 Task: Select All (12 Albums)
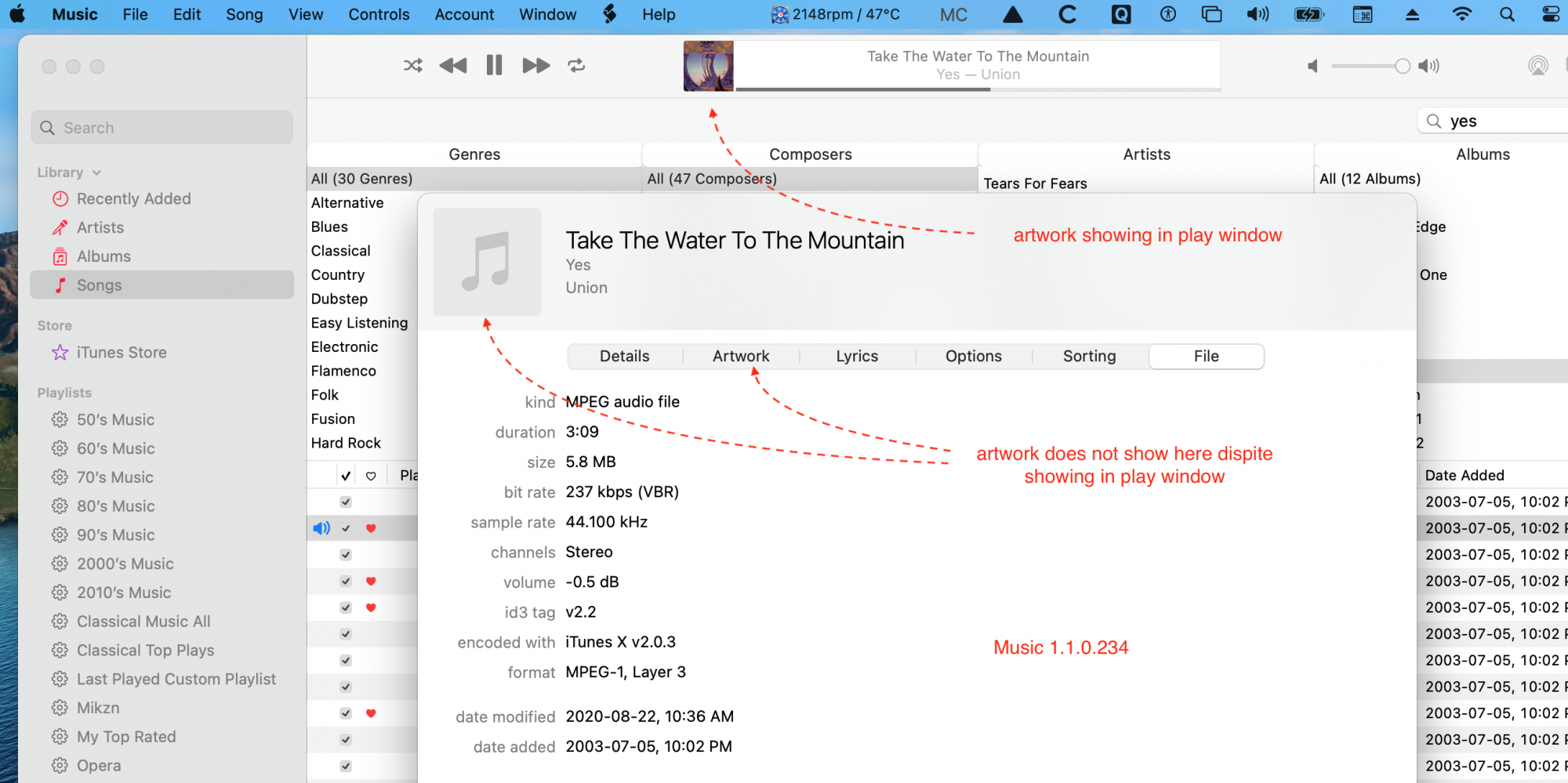pyautogui.click(x=1370, y=179)
